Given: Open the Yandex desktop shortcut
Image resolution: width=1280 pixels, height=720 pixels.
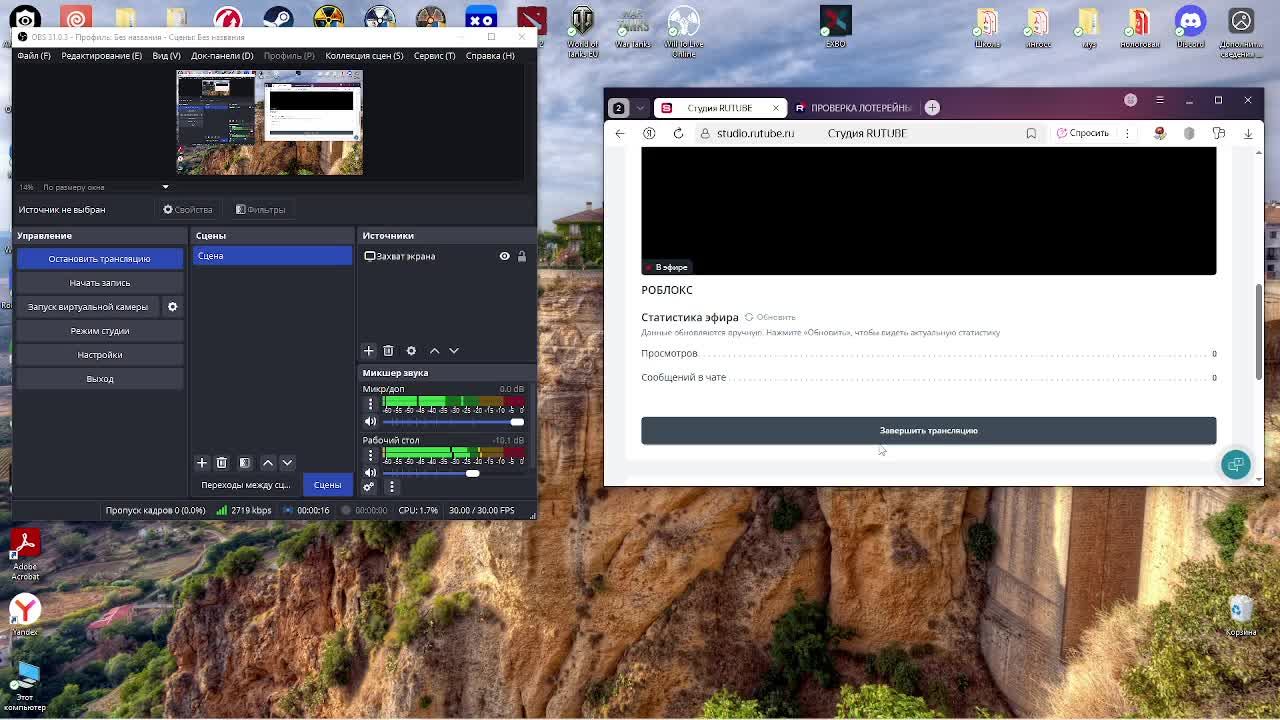Looking at the screenshot, I should pos(25,614).
